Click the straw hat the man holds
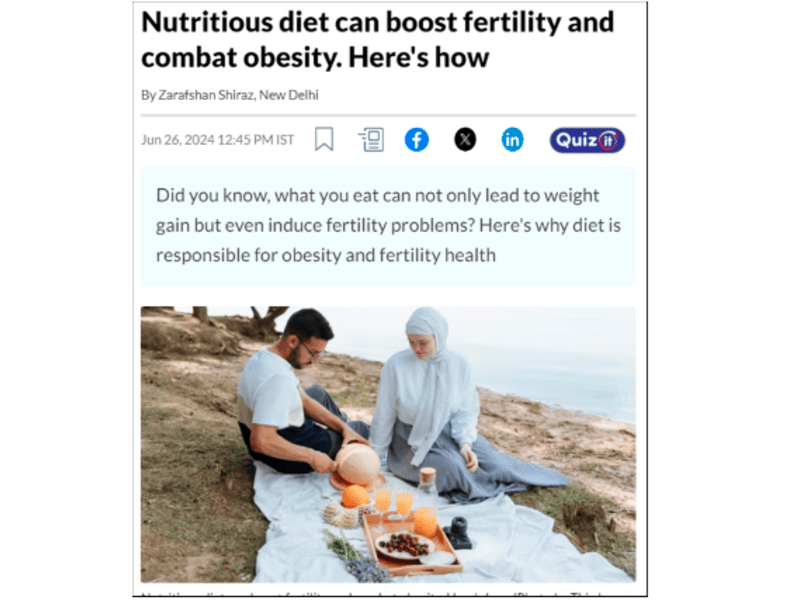 (x=358, y=466)
